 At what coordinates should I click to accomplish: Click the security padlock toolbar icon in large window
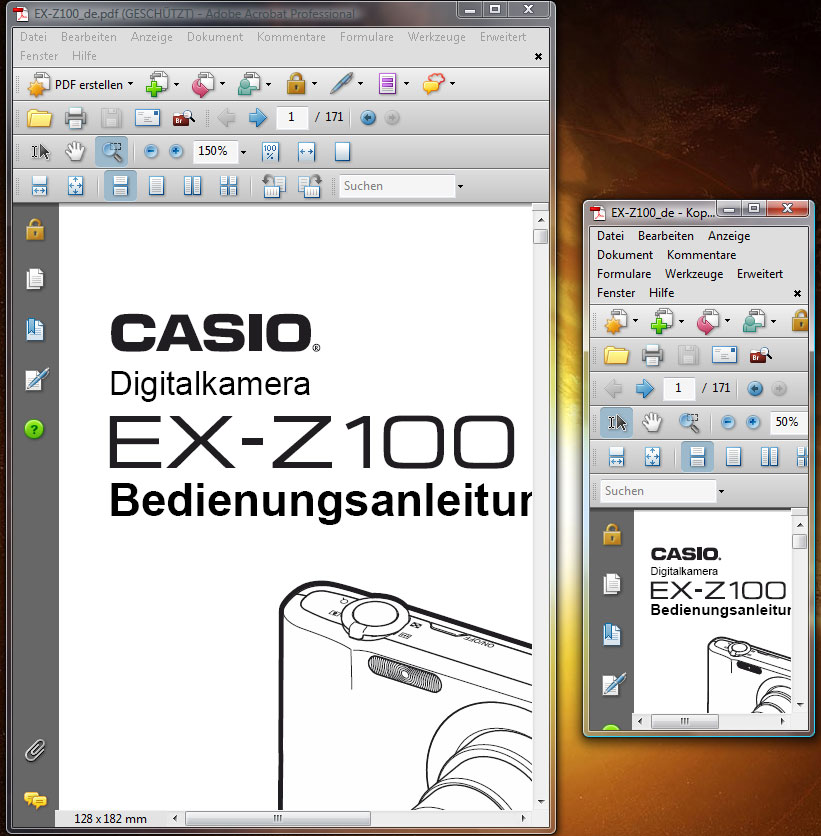tap(296, 84)
